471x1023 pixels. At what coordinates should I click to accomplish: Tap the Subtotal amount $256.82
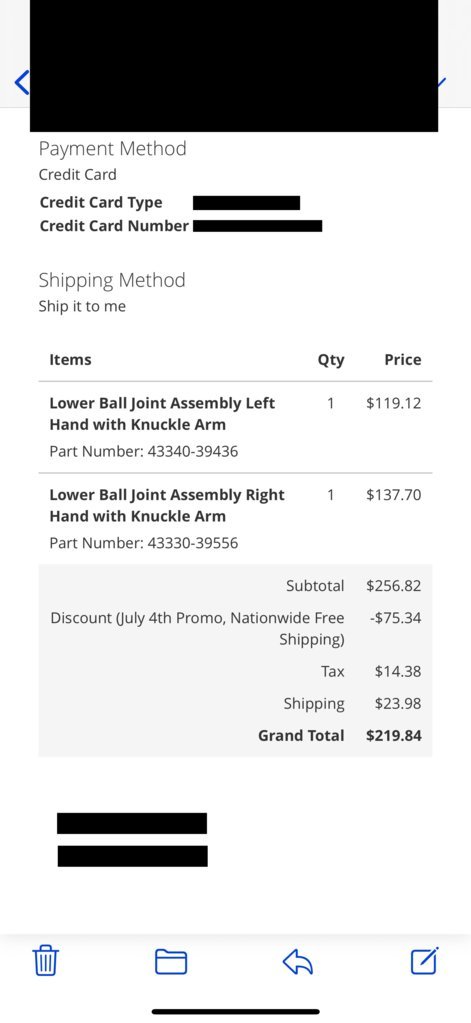point(394,586)
